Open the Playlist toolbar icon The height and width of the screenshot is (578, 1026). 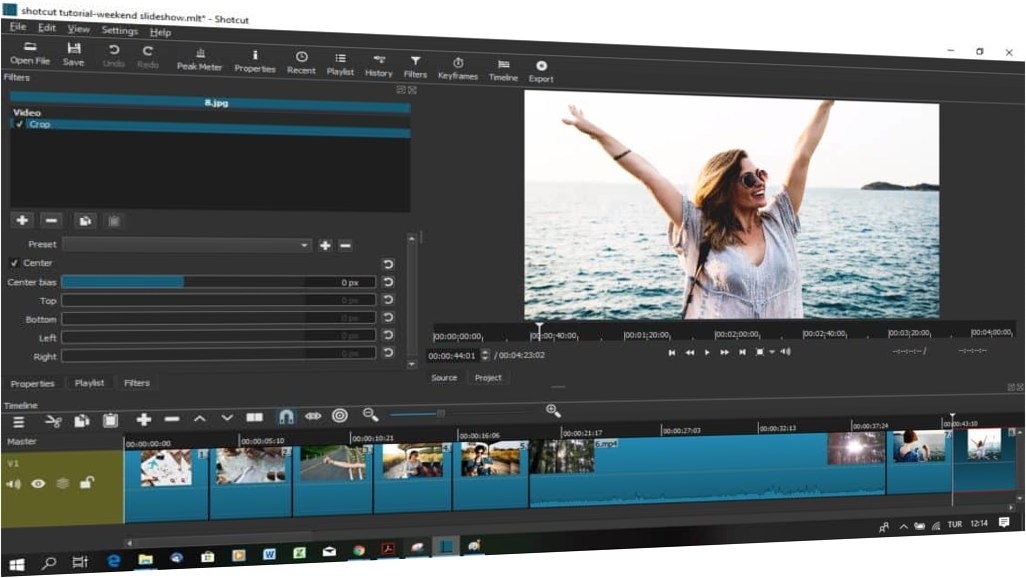pyautogui.click(x=340, y=64)
